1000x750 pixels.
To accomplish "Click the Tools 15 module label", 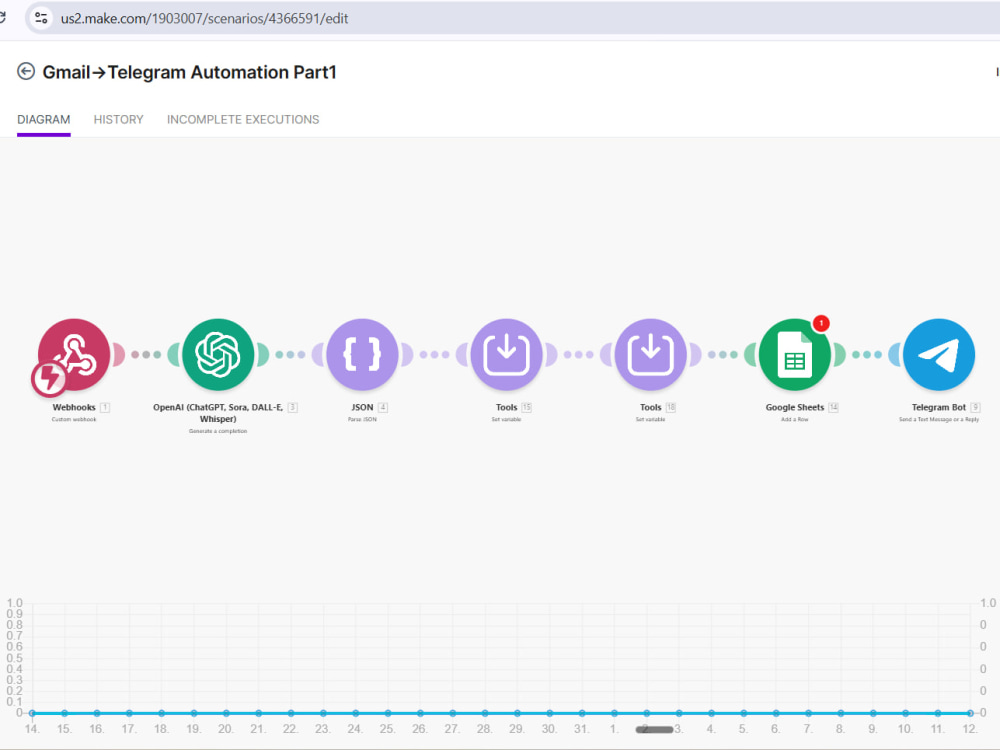I will click(506, 407).
